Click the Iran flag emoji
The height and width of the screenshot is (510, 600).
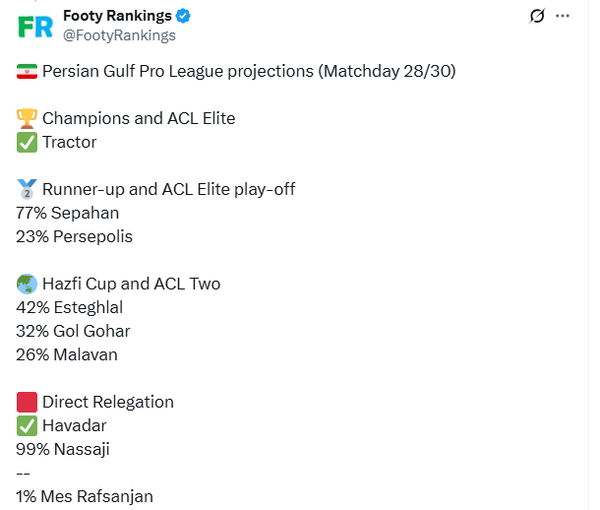pyautogui.click(x=27, y=71)
